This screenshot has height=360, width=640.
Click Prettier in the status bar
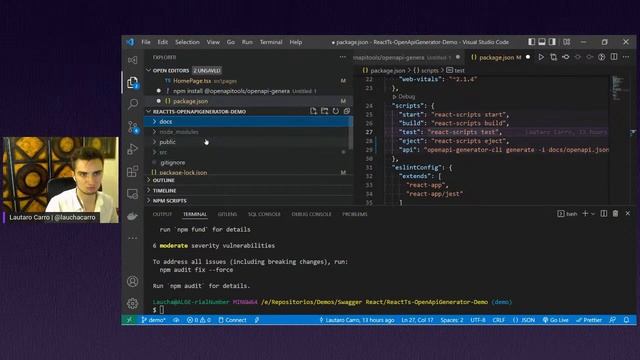[589, 320]
